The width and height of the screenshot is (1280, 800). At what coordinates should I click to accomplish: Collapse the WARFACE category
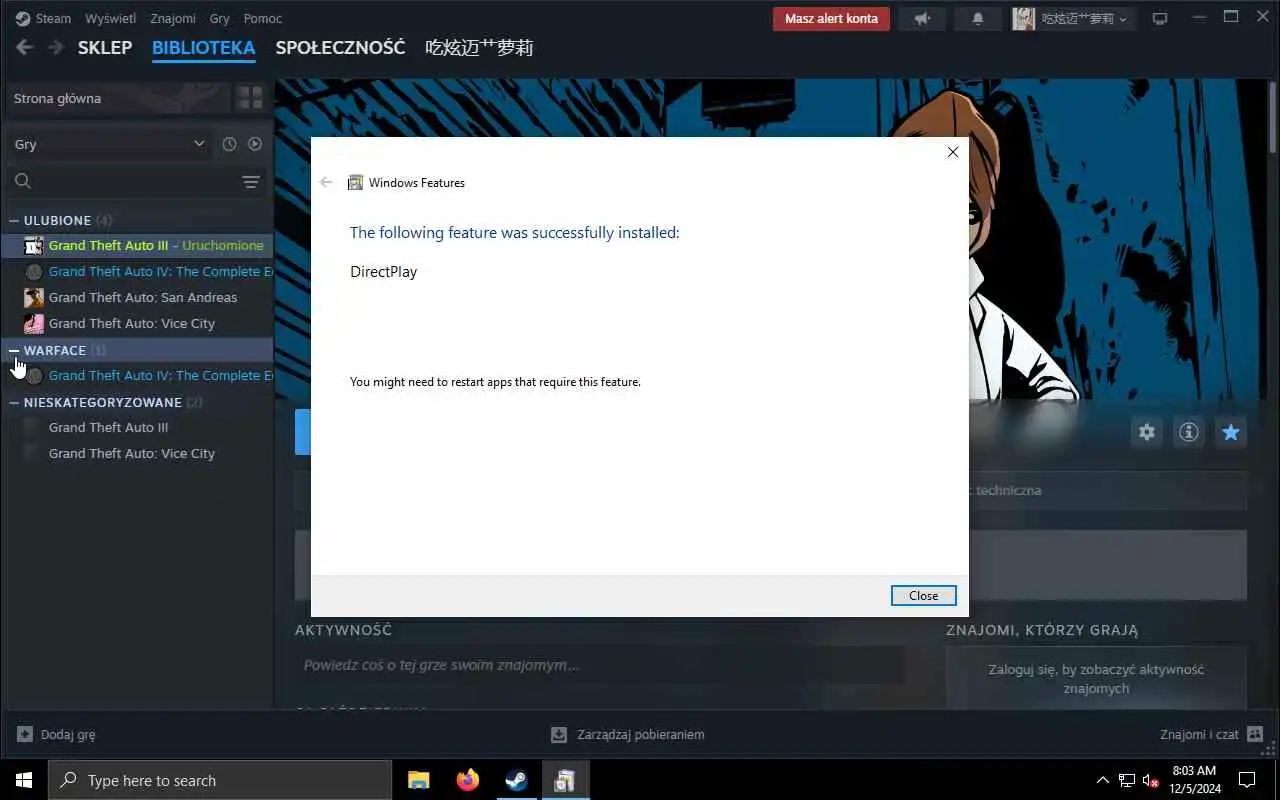coord(14,350)
